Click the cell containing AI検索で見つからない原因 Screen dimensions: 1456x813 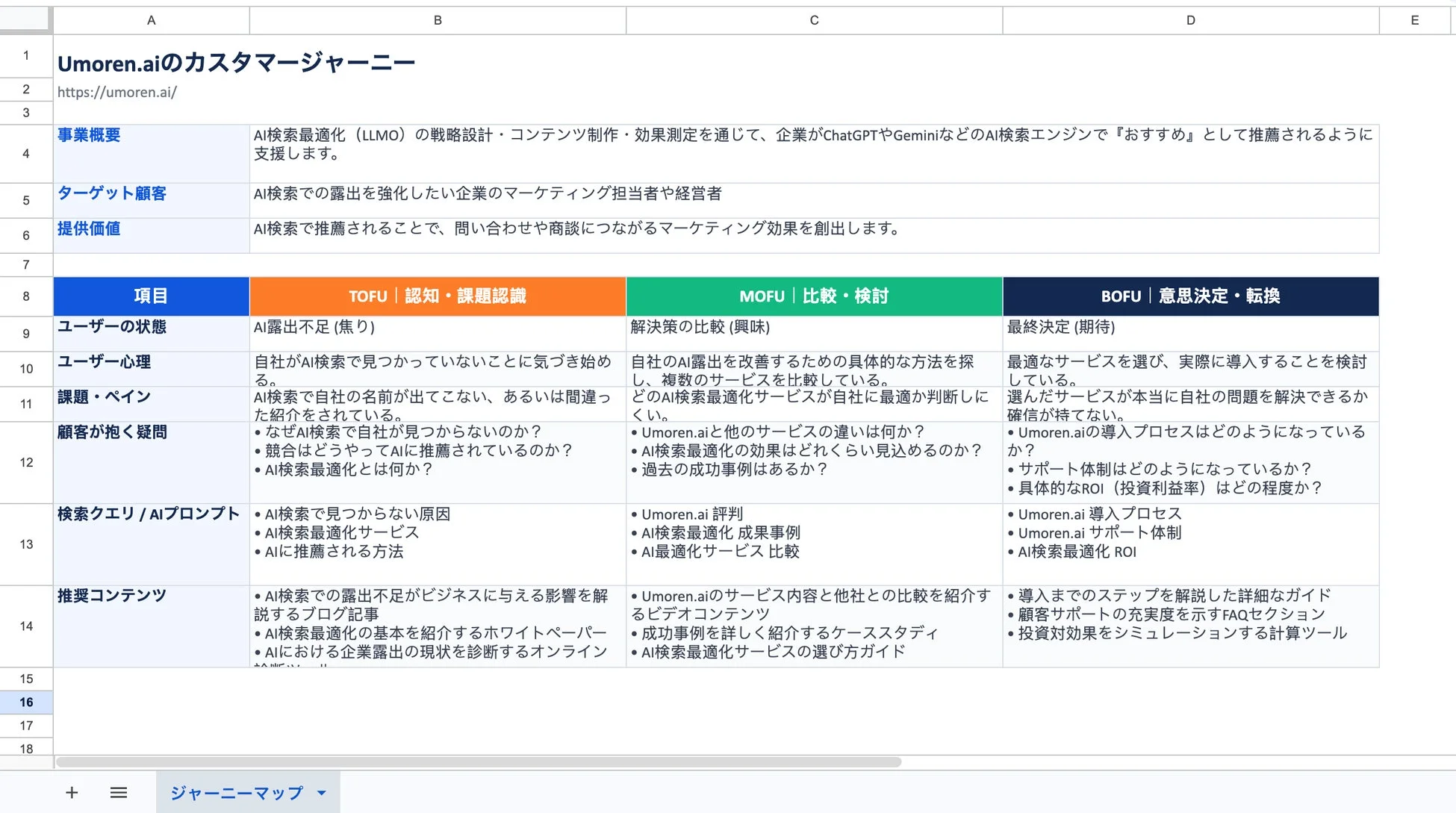[x=438, y=544]
